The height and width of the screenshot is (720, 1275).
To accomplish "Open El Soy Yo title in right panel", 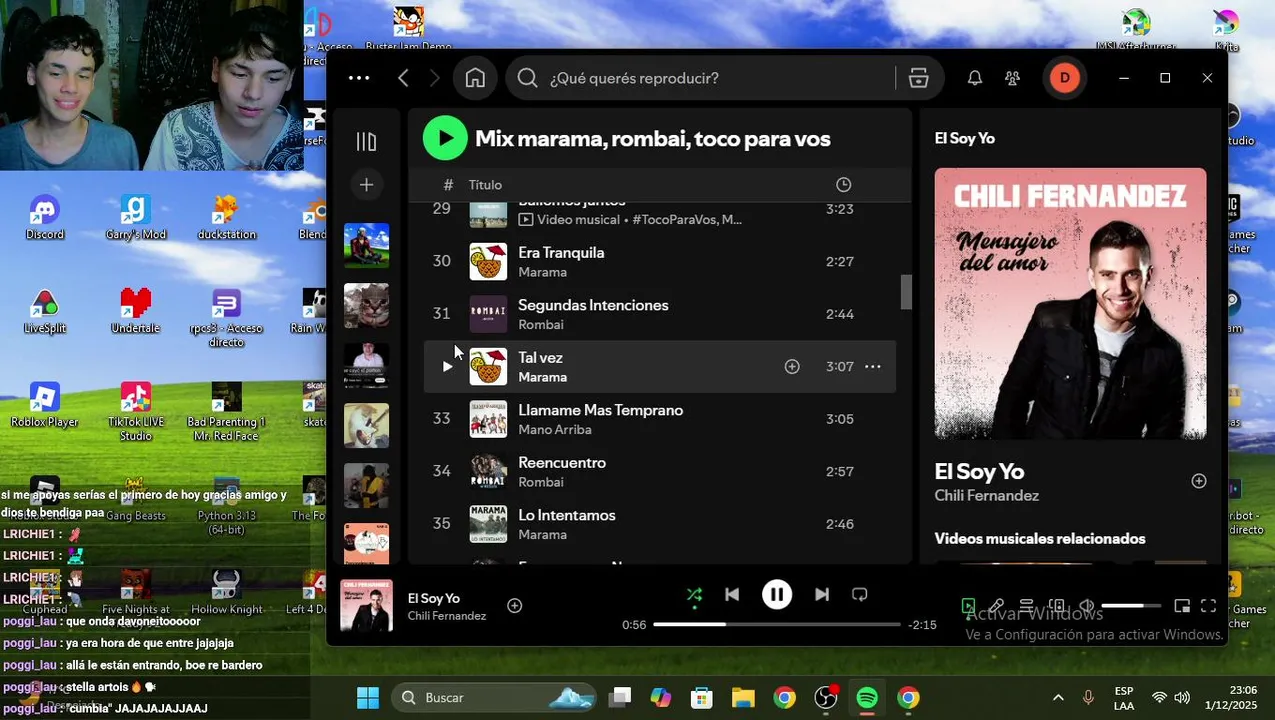I will pos(979,471).
